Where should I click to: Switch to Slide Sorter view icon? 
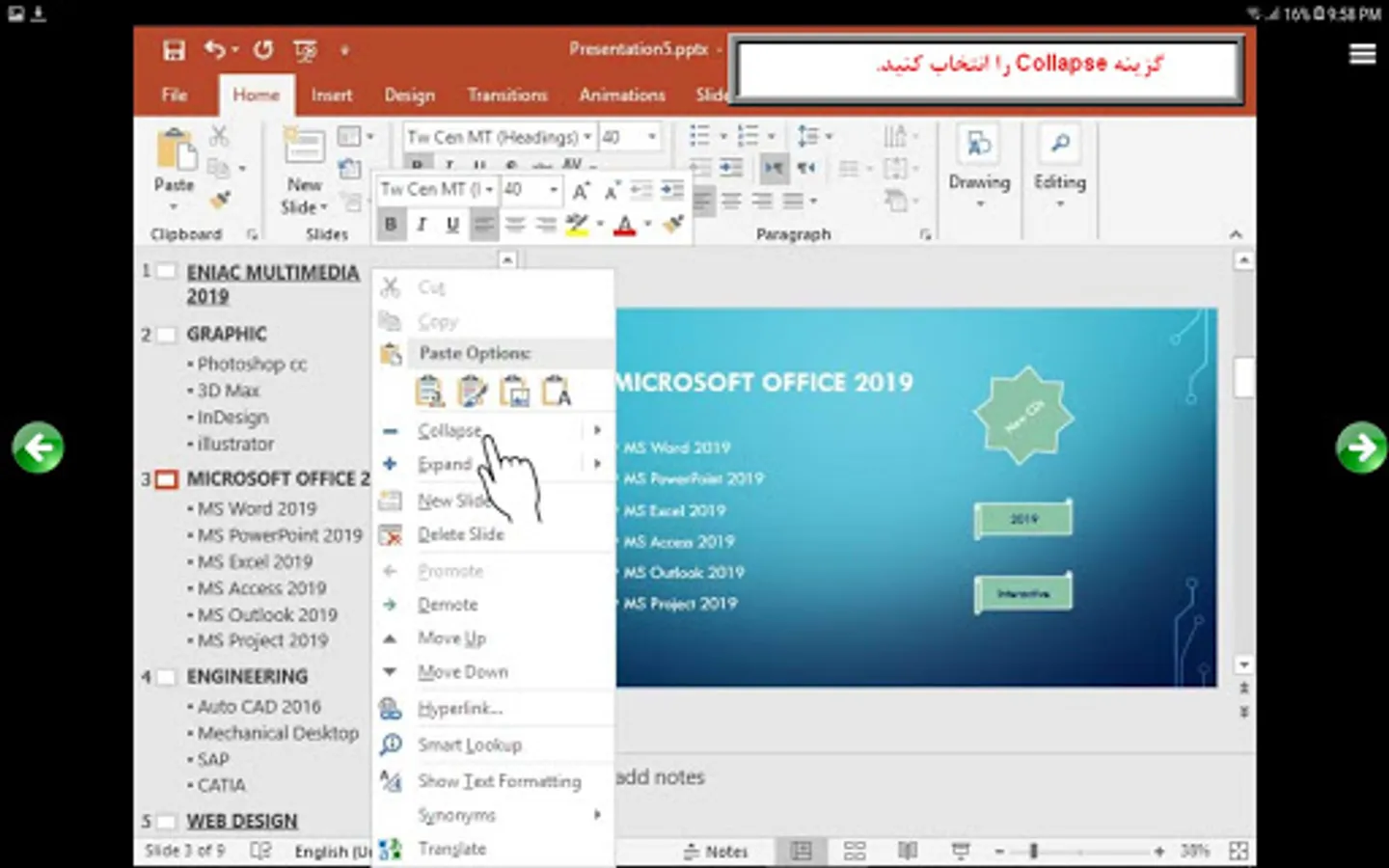point(855,851)
